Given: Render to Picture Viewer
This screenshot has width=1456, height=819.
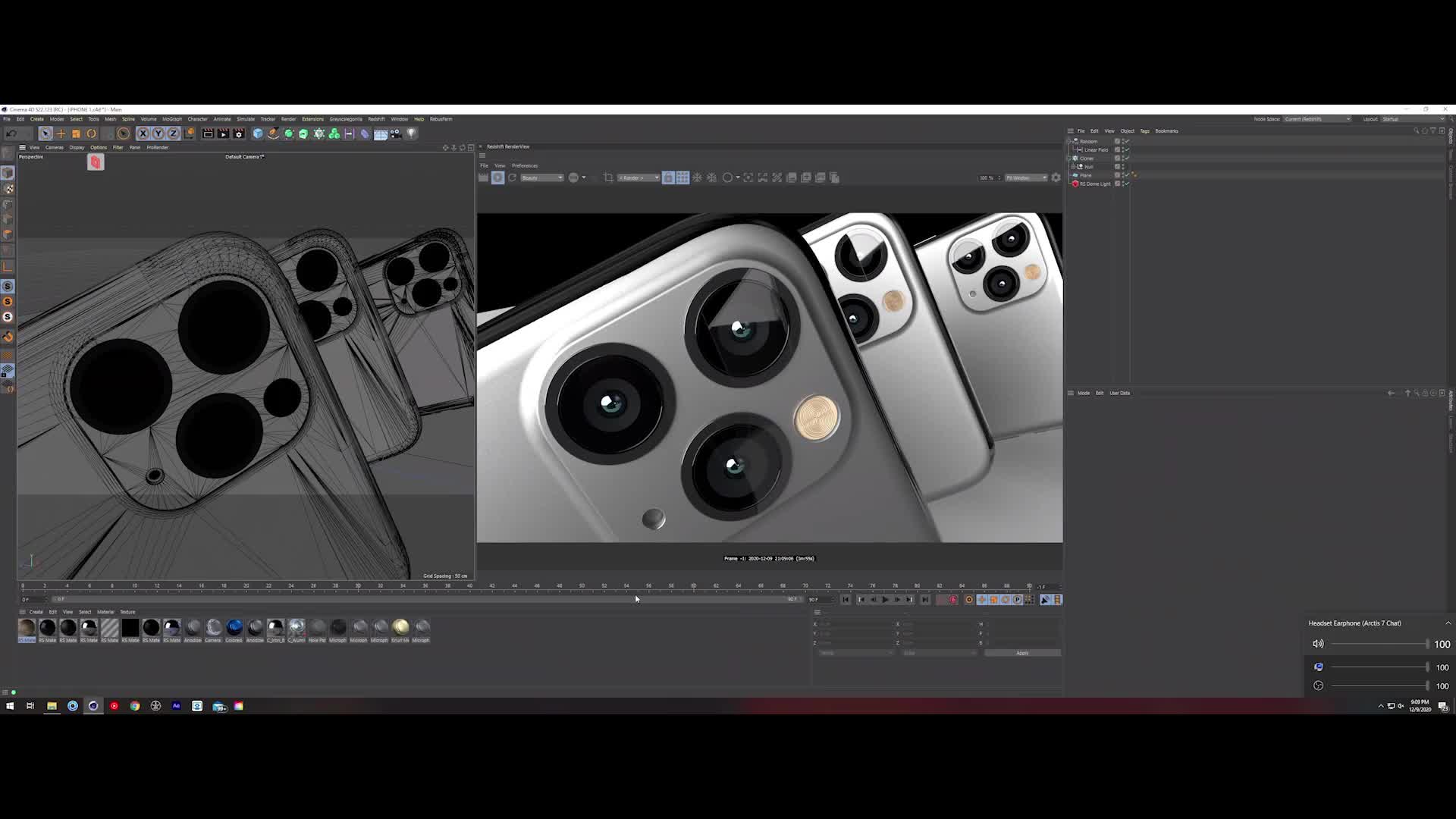Looking at the screenshot, I should 223,133.
